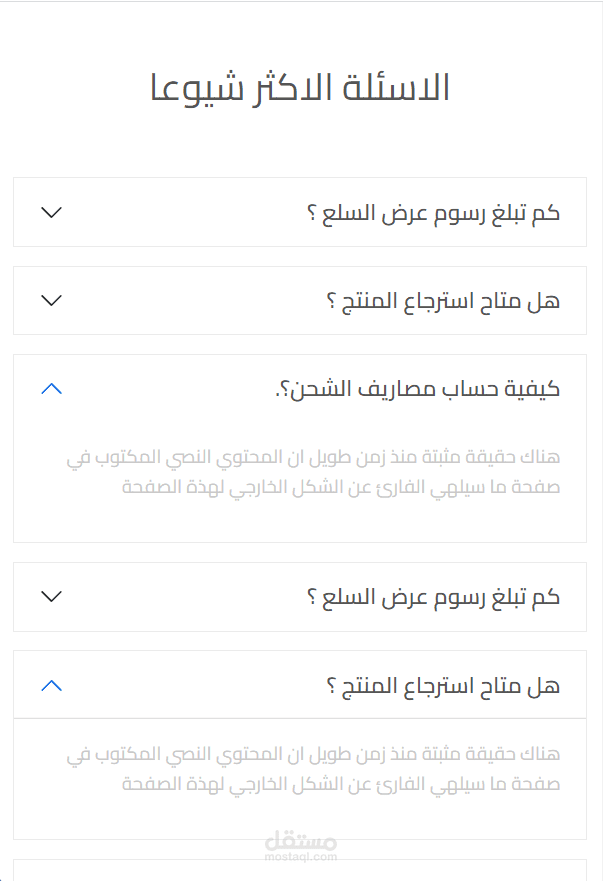Click the second line of the product-return answer text
This screenshot has height=881, width=603.
pyautogui.click(x=340, y=785)
